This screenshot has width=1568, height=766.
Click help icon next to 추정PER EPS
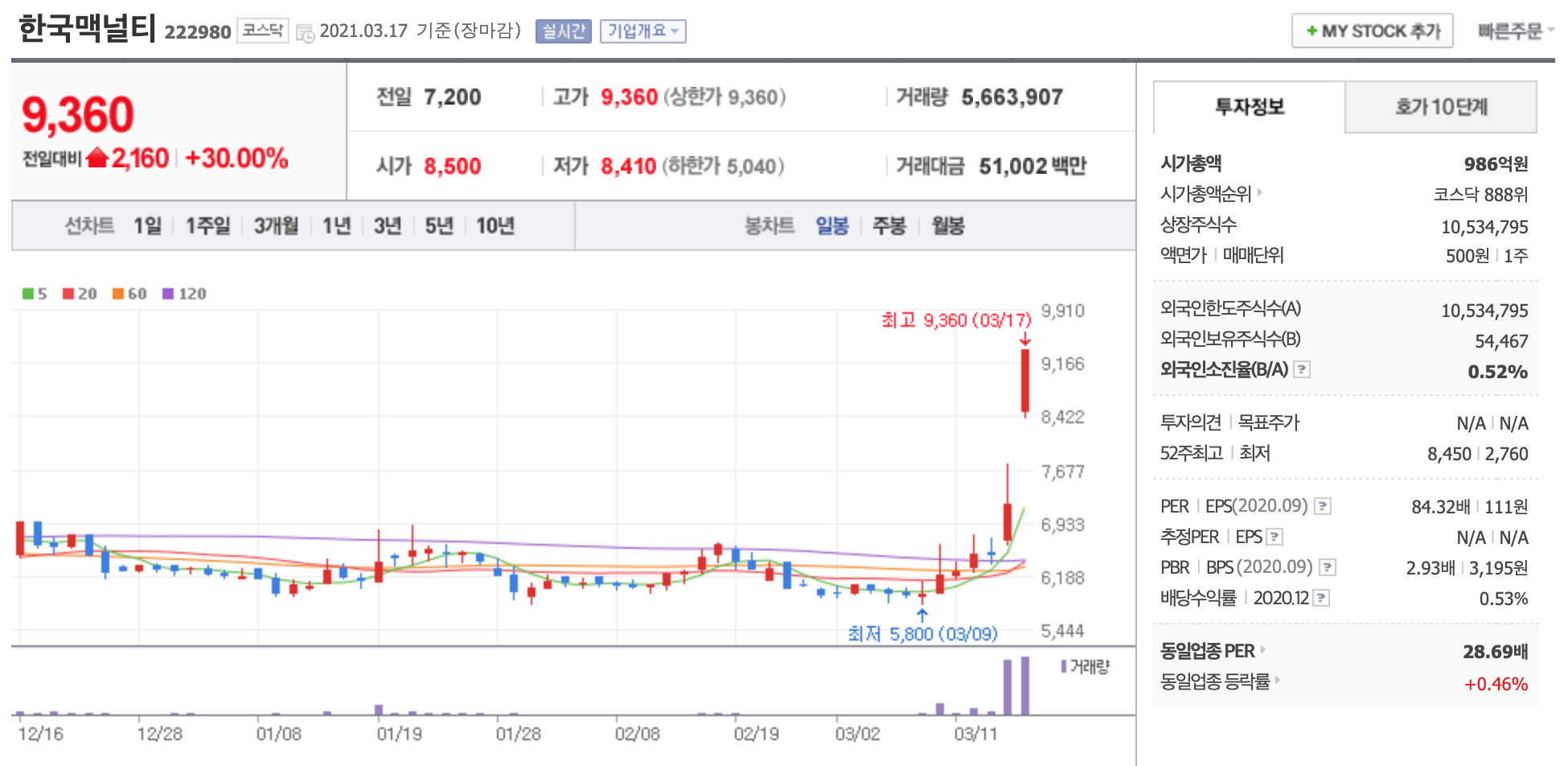[1275, 537]
